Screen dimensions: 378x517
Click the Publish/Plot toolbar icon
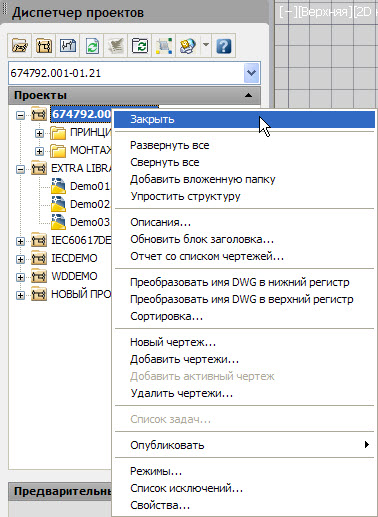[x=188, y=46]
